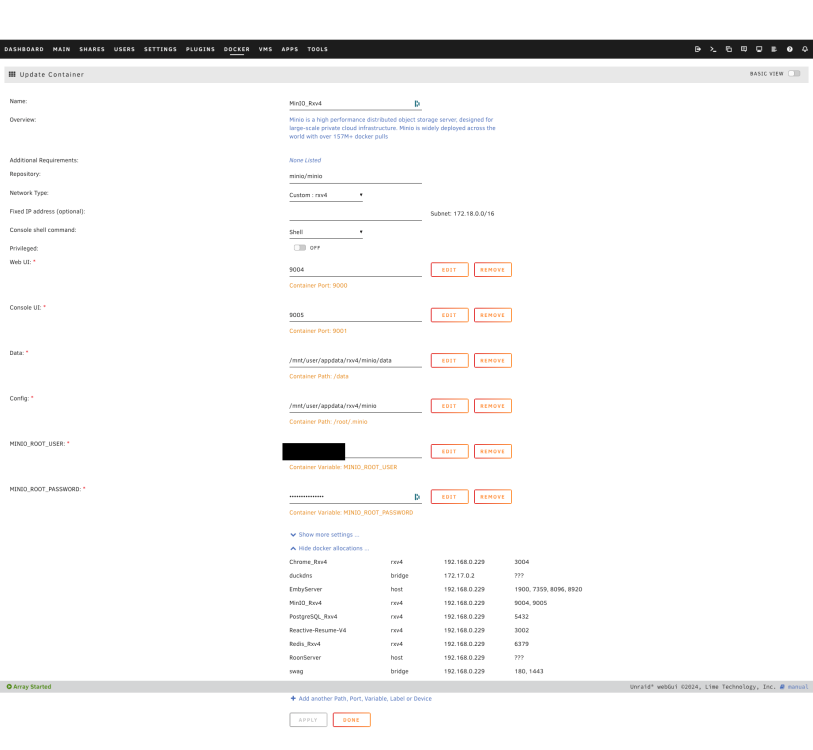Click the Reactive-Resume-V4 allocation row

tap(409, 630)
